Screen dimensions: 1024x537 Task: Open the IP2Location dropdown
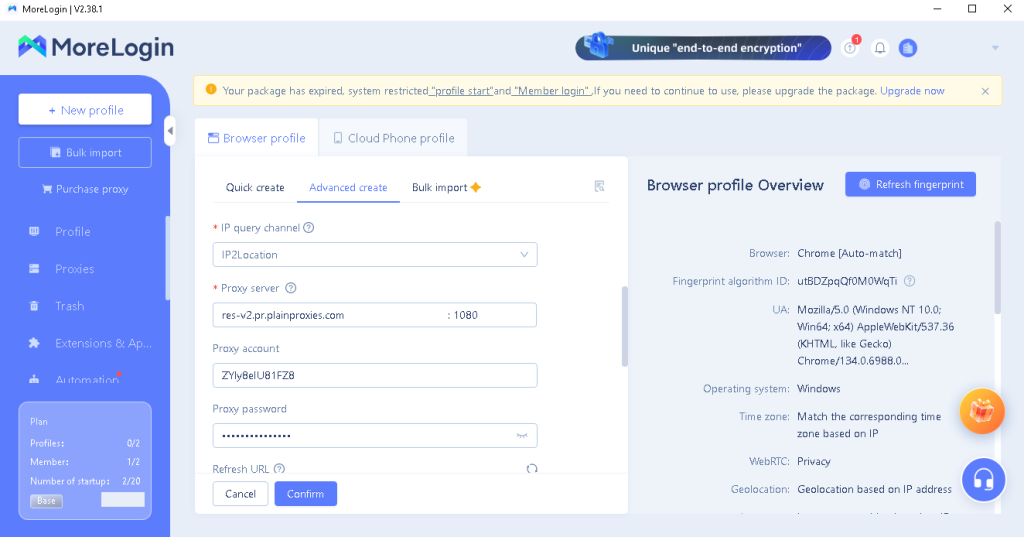375,255
